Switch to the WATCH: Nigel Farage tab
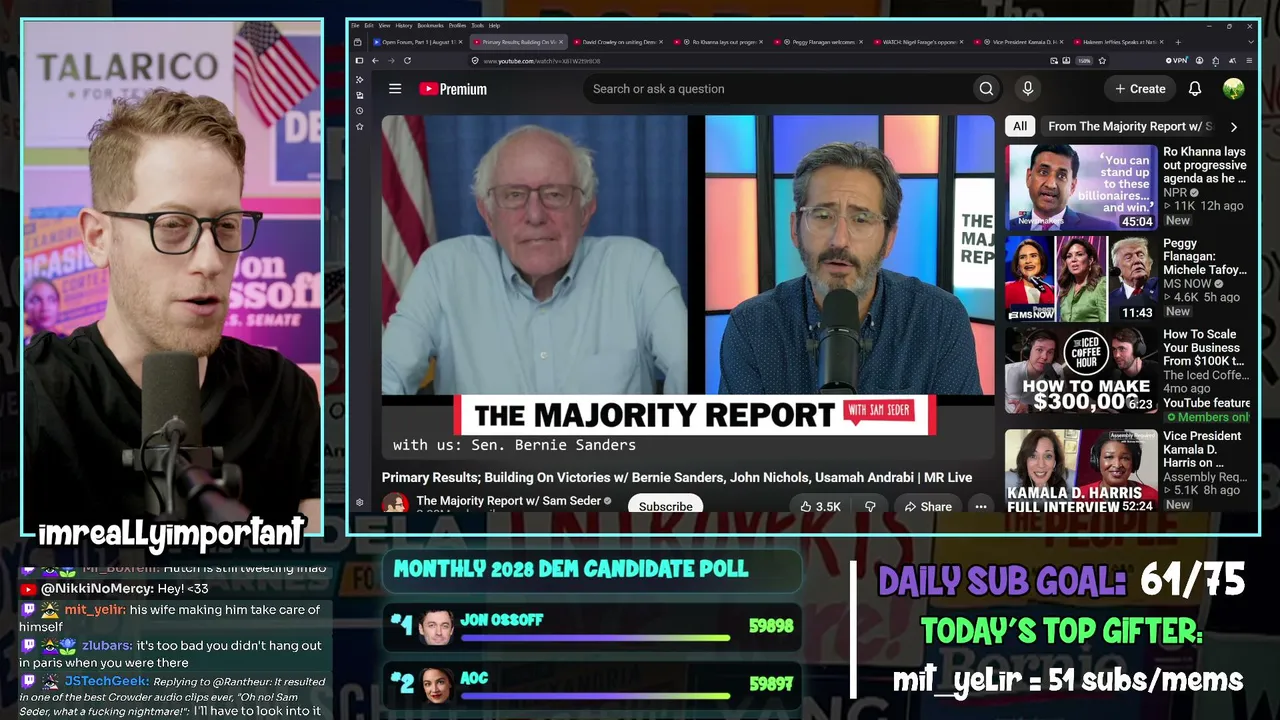The width and height of the screenshot is (1280, 720). click(x=918, y=42)
